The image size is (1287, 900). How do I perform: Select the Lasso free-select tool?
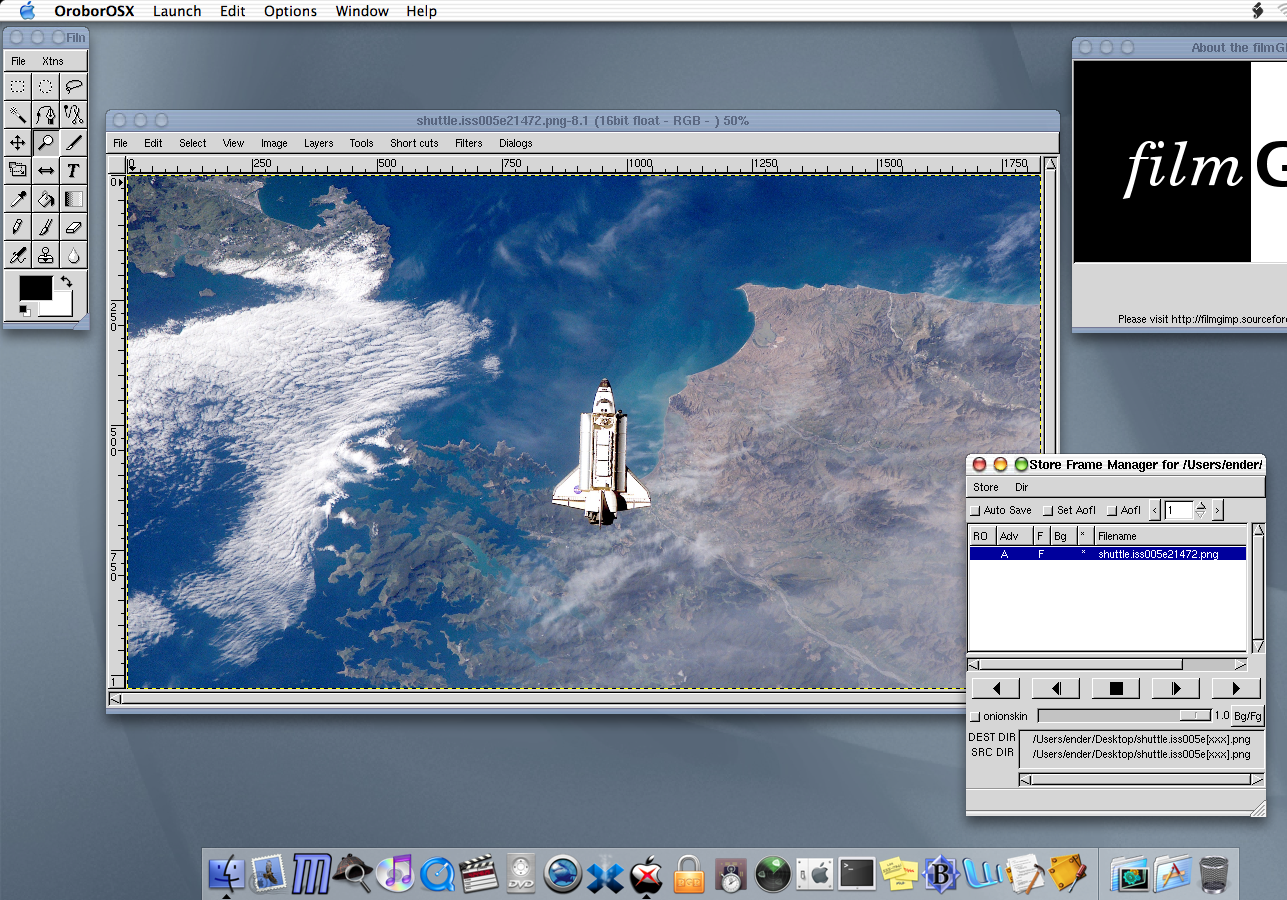click(x=73, y=86)
